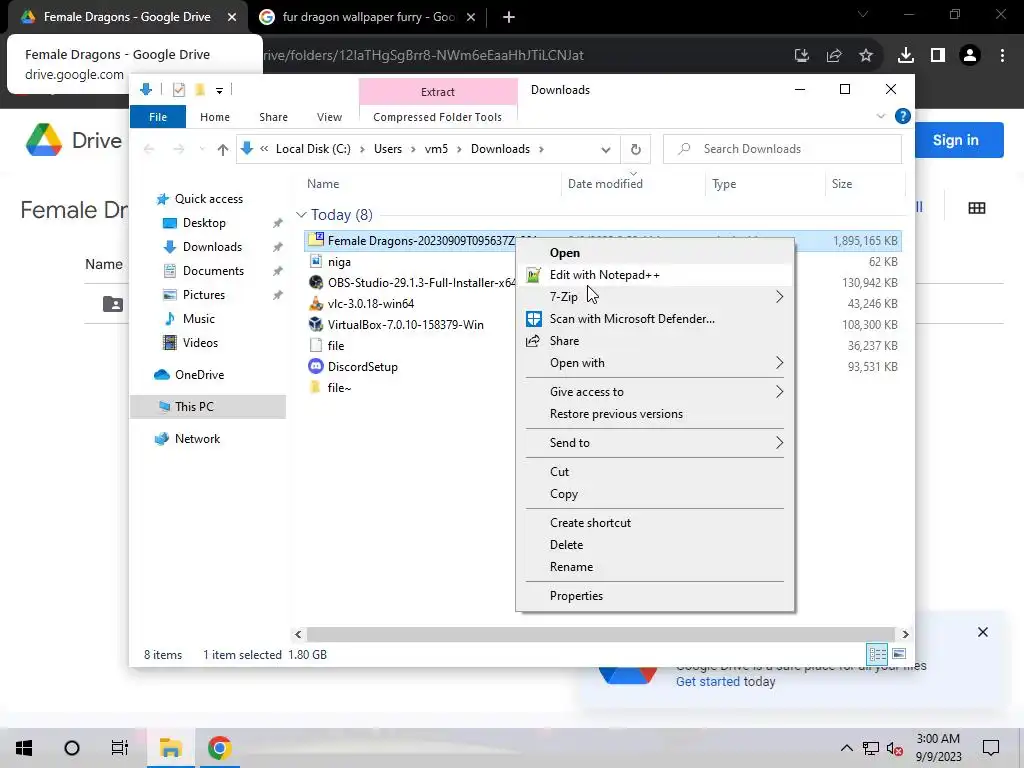1024x768 pixels.
Task: Select Network in navigation pane
Action: [197, 439]
